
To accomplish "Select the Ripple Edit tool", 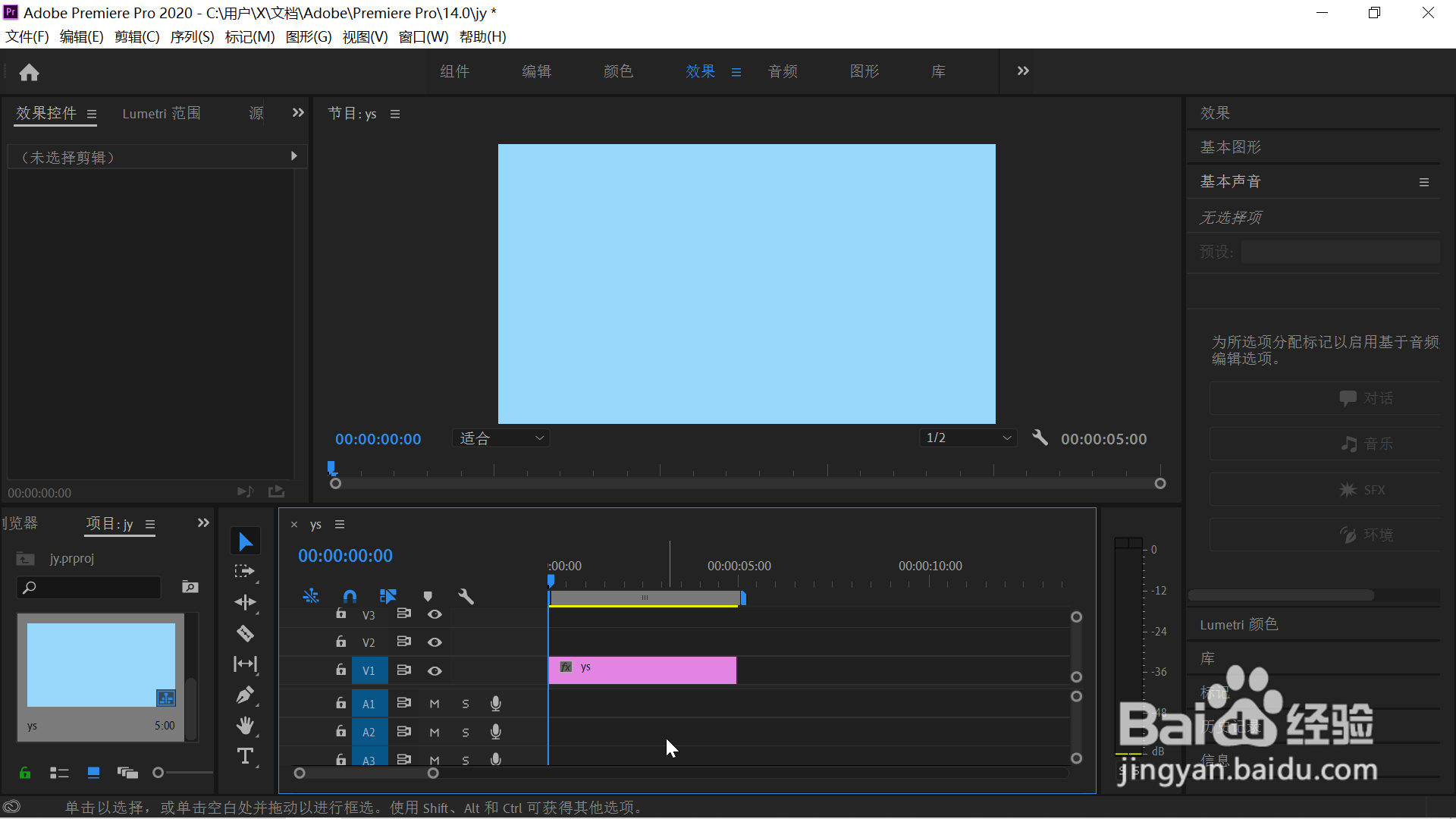I will click(x=245, y=602).
